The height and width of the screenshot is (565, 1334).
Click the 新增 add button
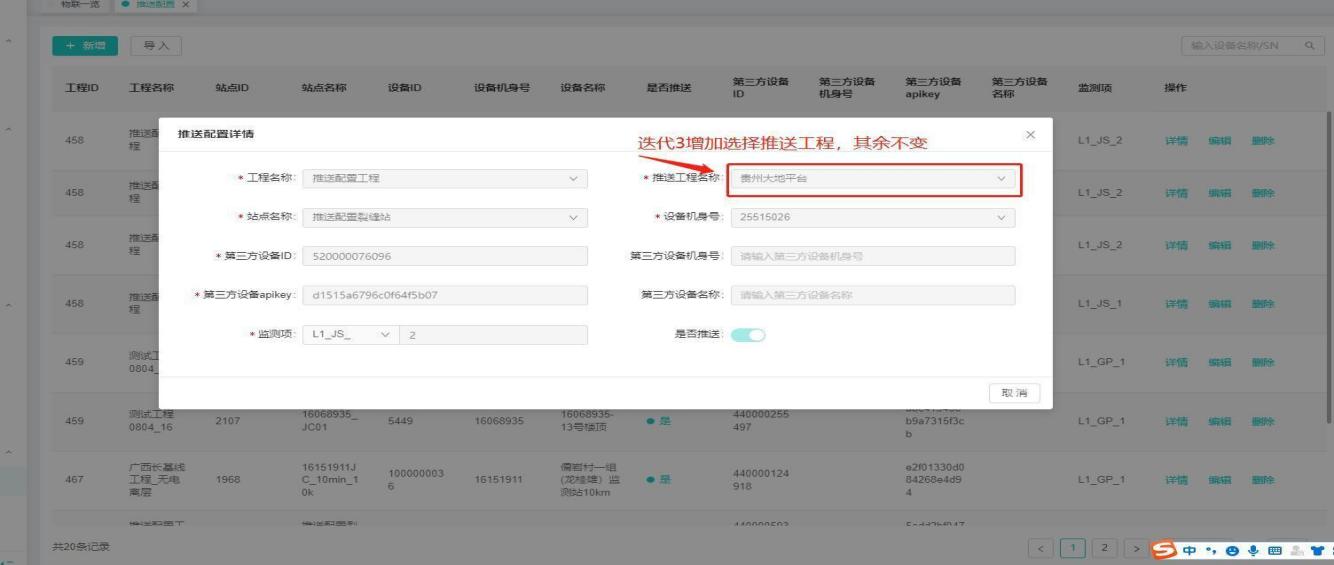click(x=85, y=44)
